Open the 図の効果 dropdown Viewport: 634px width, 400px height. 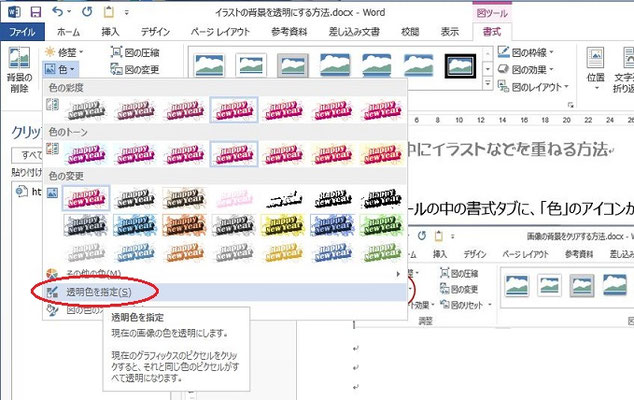(525, 70)
